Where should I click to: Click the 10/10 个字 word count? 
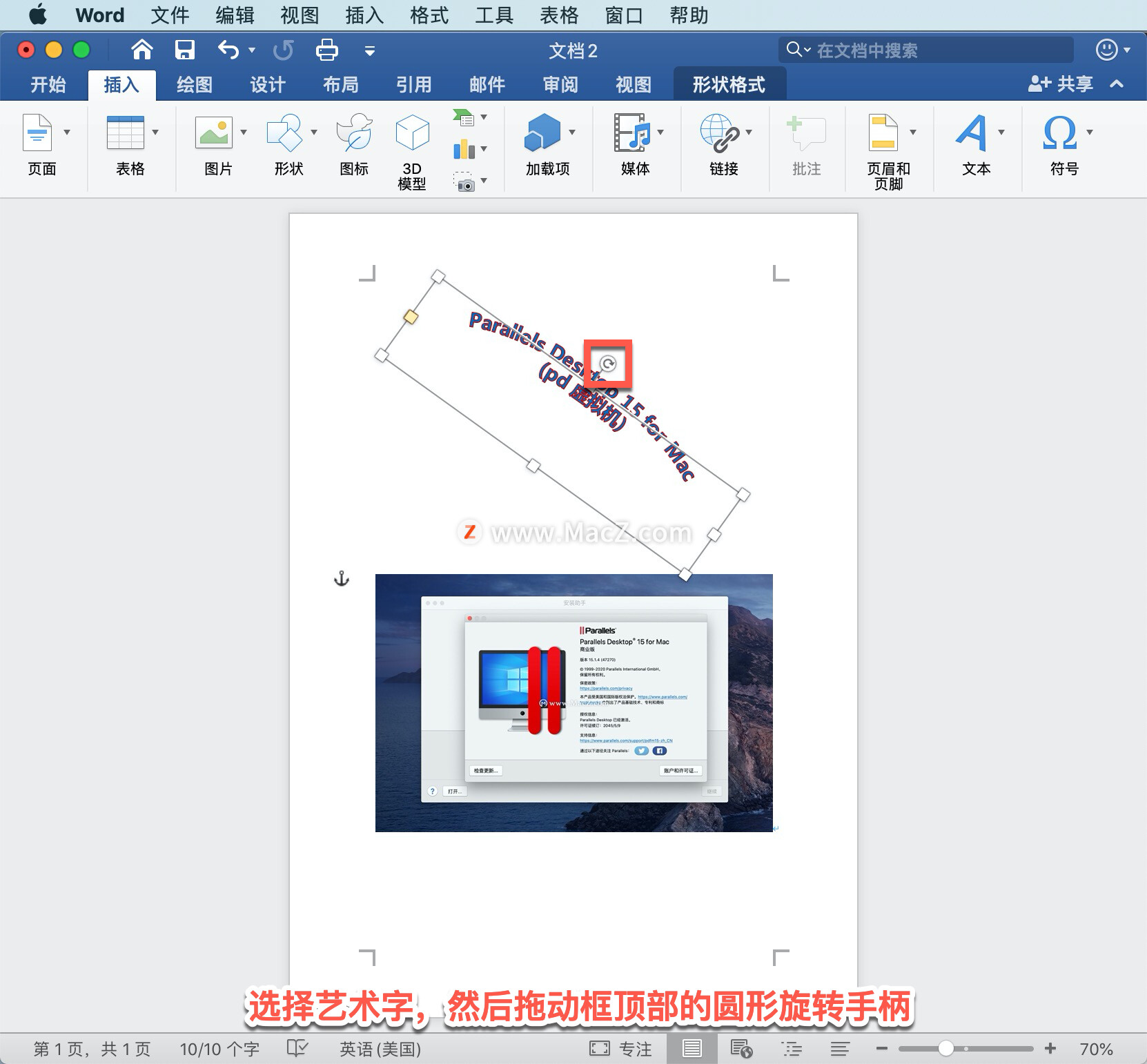pyautogui.click(x=219, y=1050)
